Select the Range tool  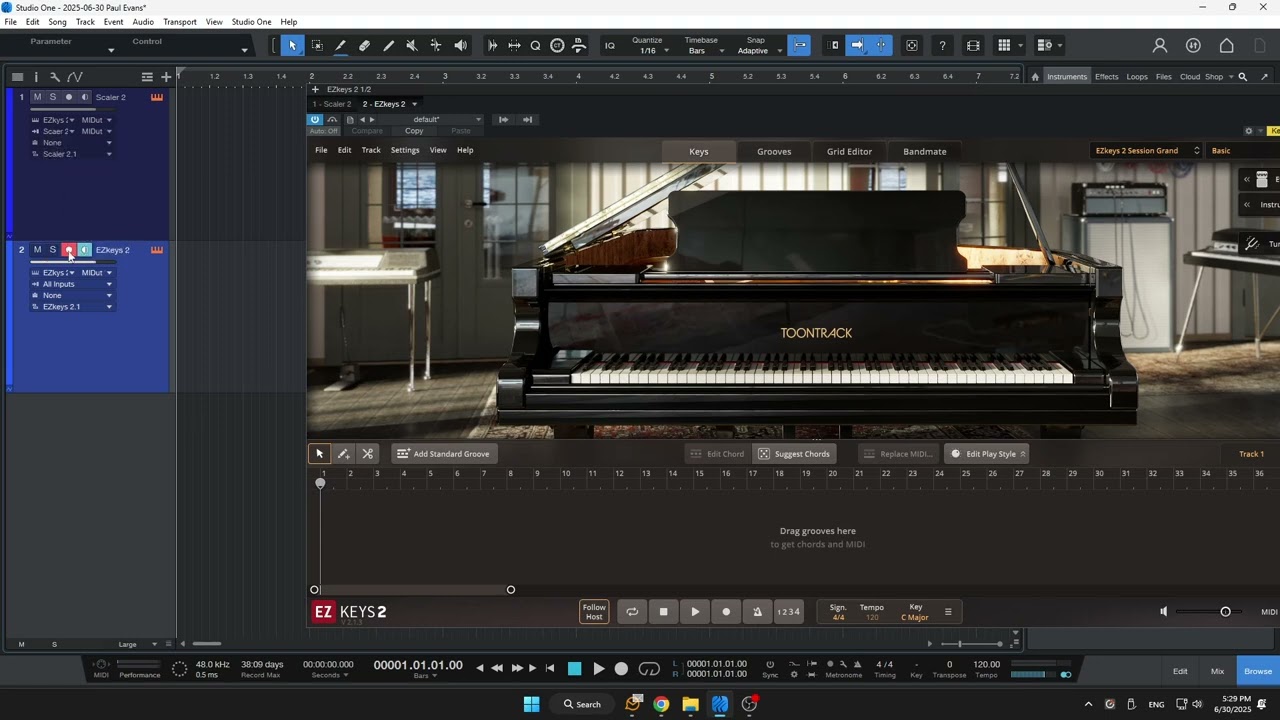coord(317,45)
